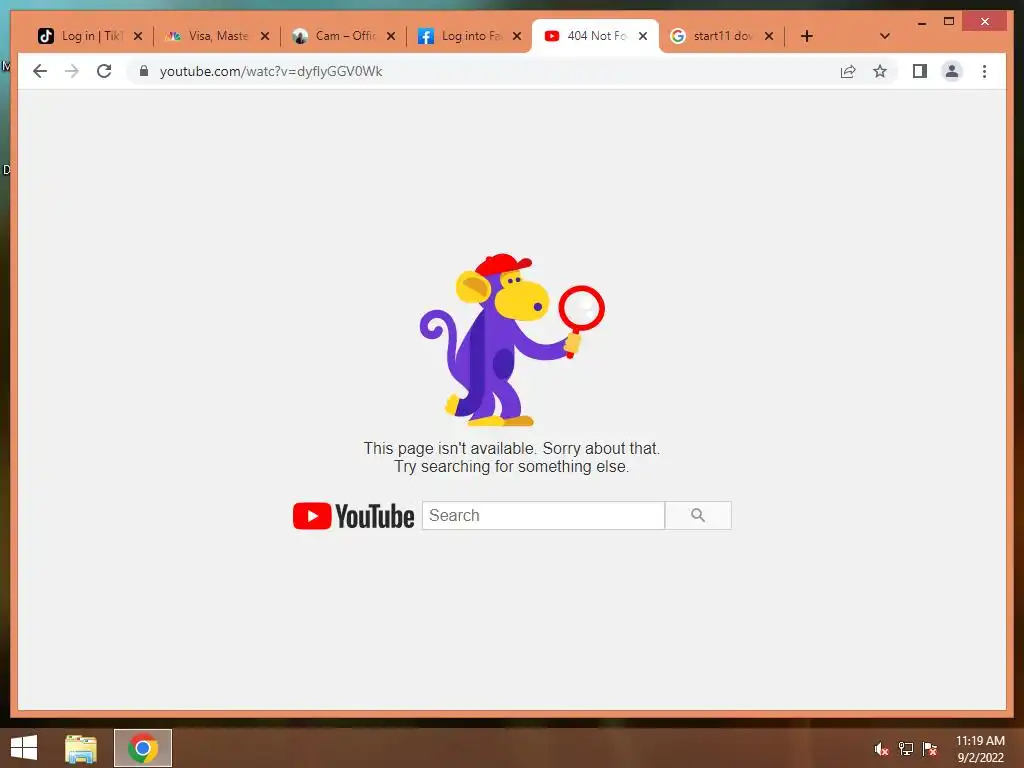Go back to the previous page

click(x=40, y=71)
